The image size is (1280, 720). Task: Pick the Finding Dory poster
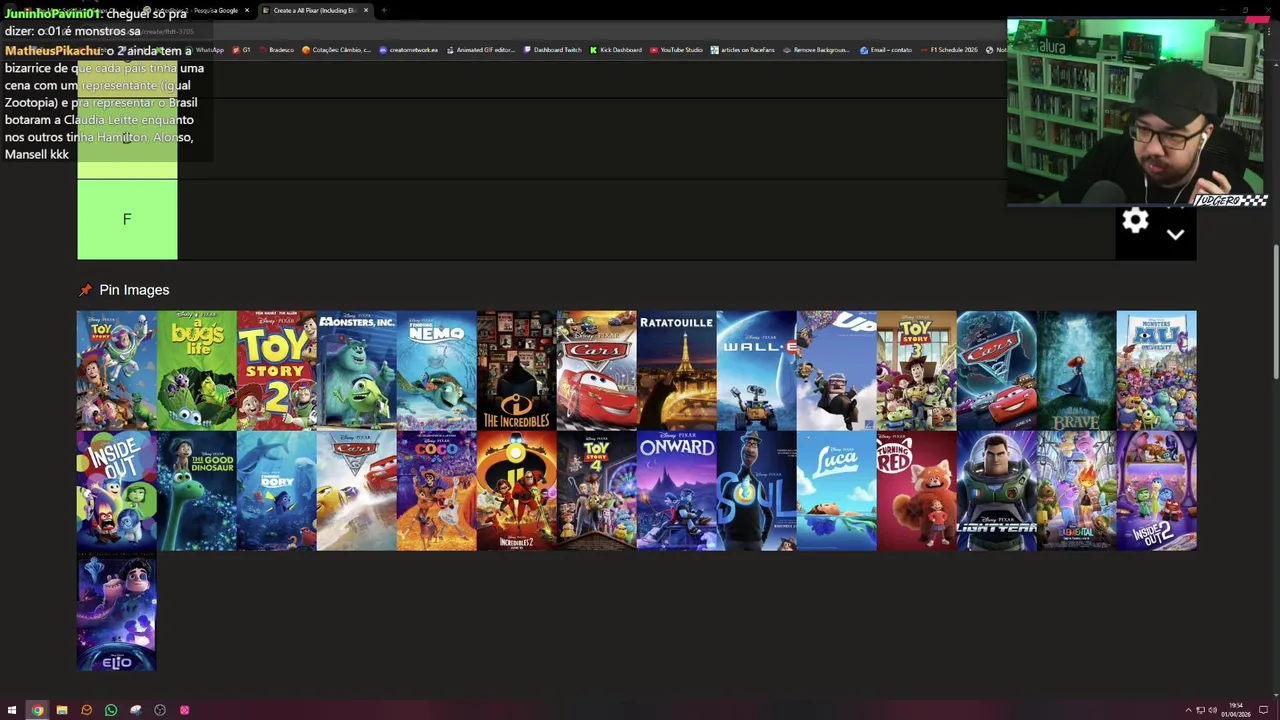[x=277, y=491]
